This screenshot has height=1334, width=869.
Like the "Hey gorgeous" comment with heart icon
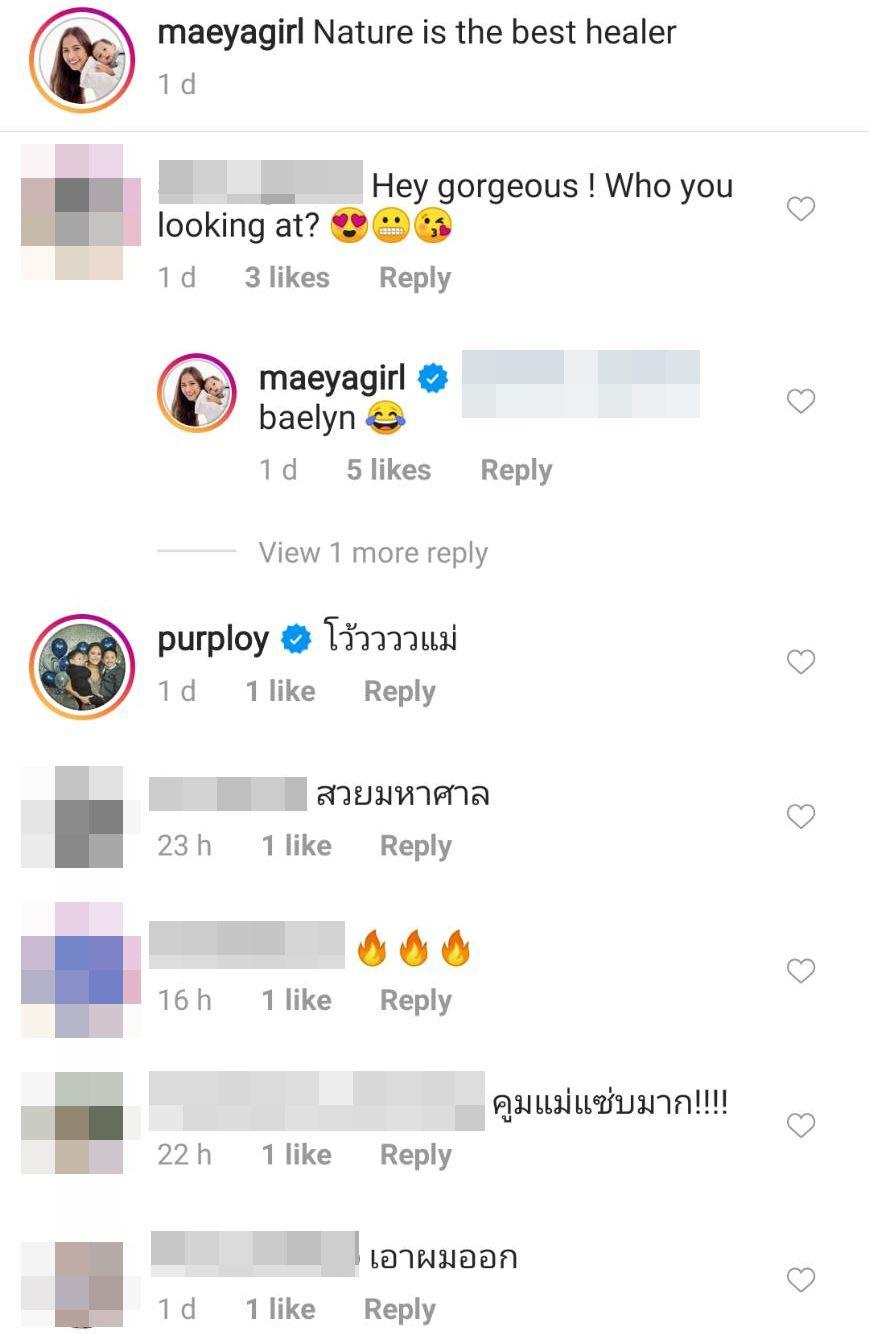801,209
